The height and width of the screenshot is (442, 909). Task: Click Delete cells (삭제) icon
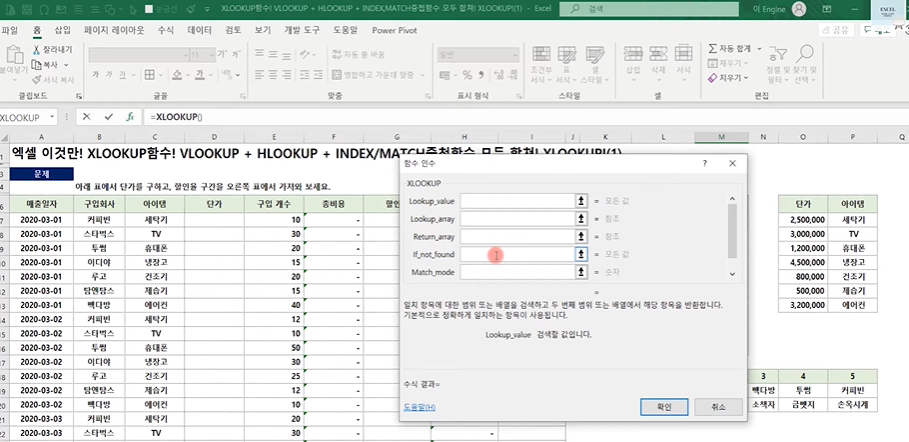pos(659,54)
